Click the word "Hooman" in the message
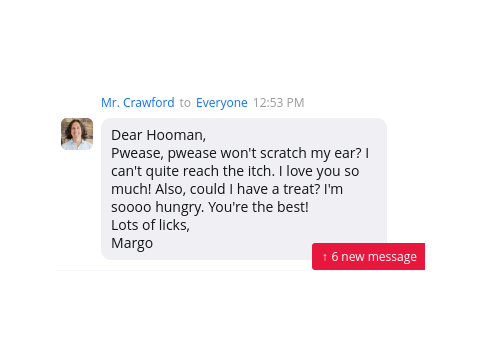480x360 pixels. click(x=176, y=135)
